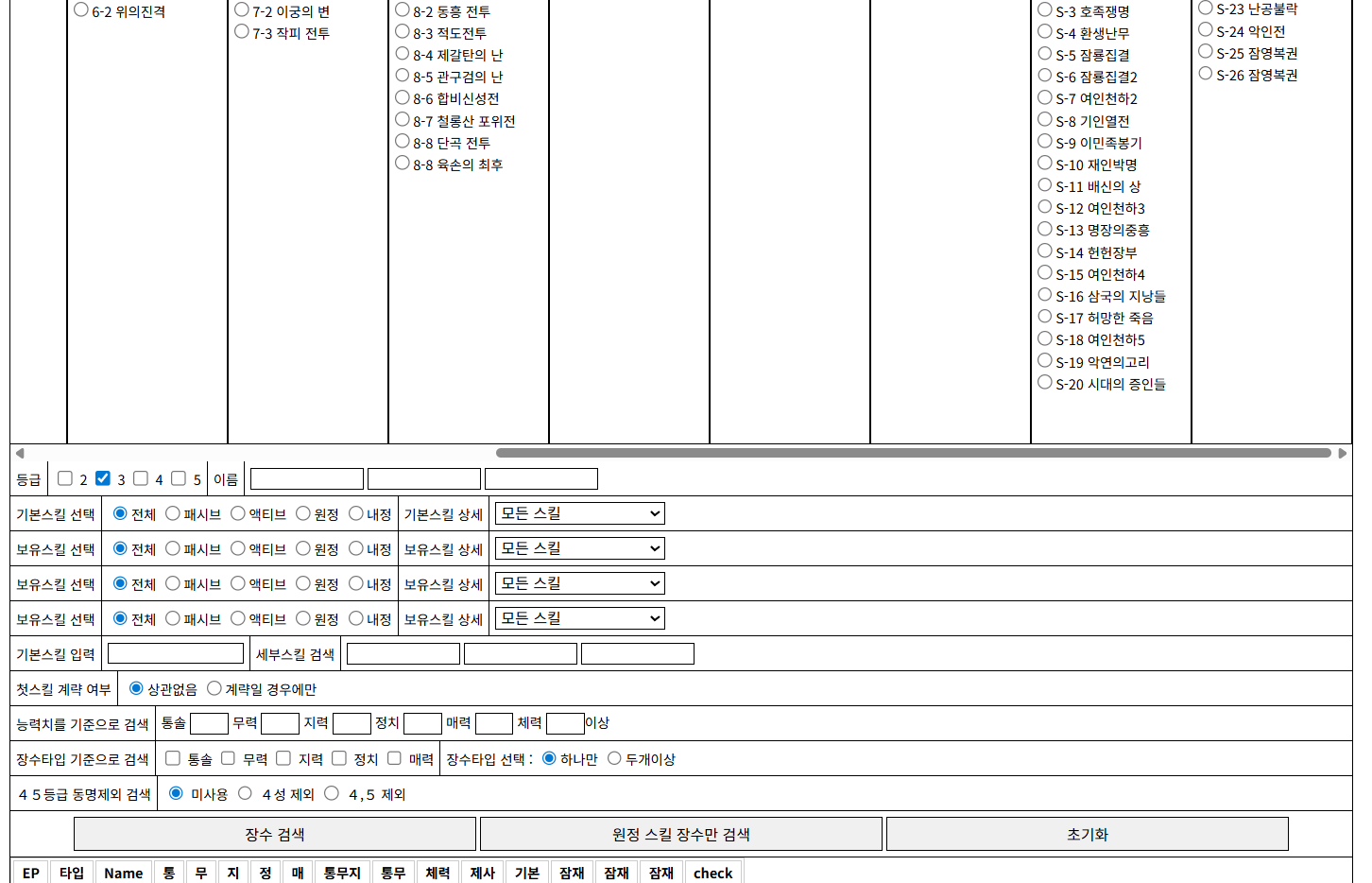The width and height of the screenshot is (1372, 883).
Task: Enable the grade 5 checkbox
Action: 179,478
